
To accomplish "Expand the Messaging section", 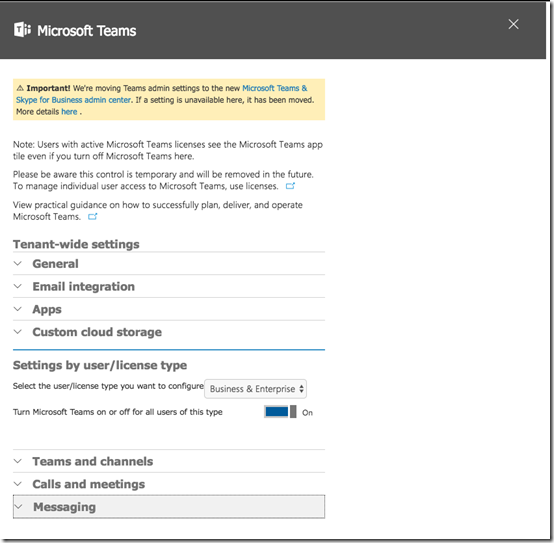I will pos(169,507).
